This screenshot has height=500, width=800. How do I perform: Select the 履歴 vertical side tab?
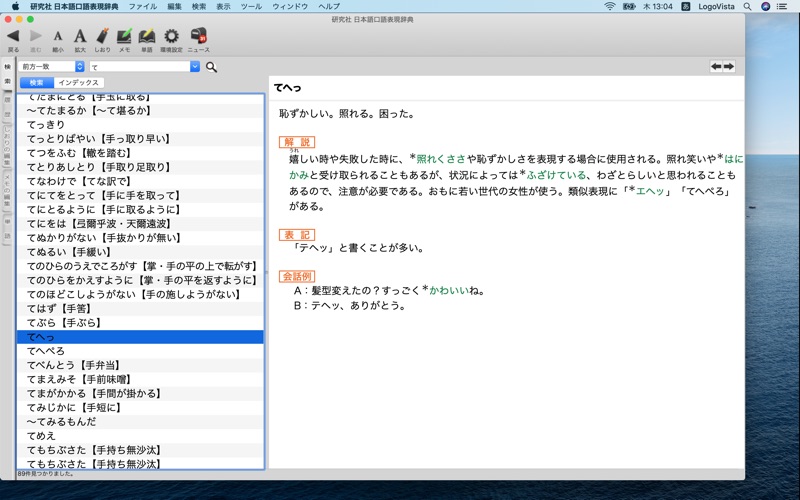tap(8, 107)
